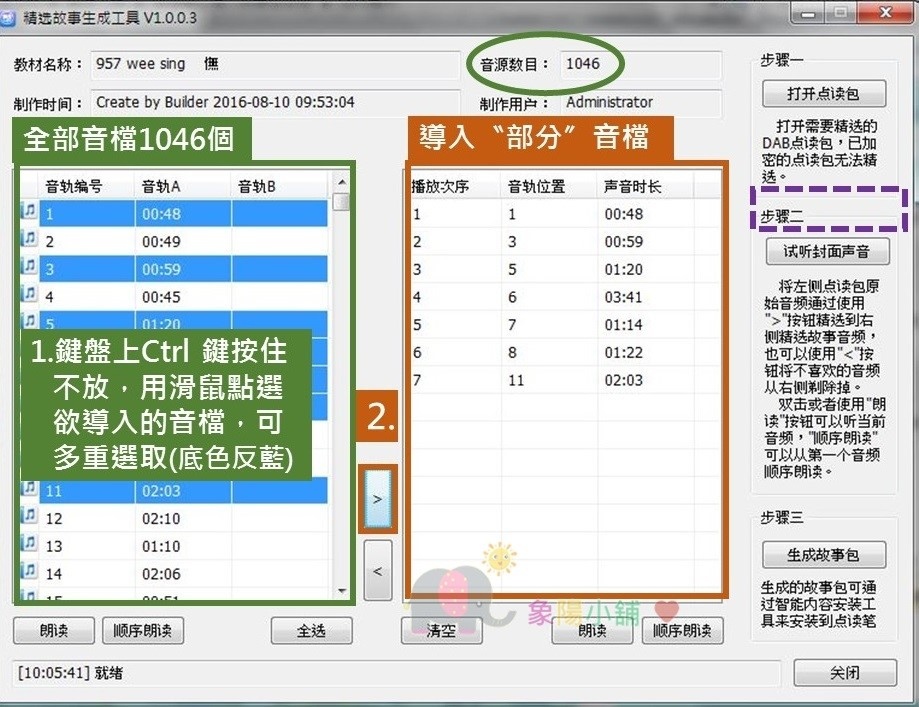Click the music icon for track 2
The image size is (919, 707).
point(29,237)
